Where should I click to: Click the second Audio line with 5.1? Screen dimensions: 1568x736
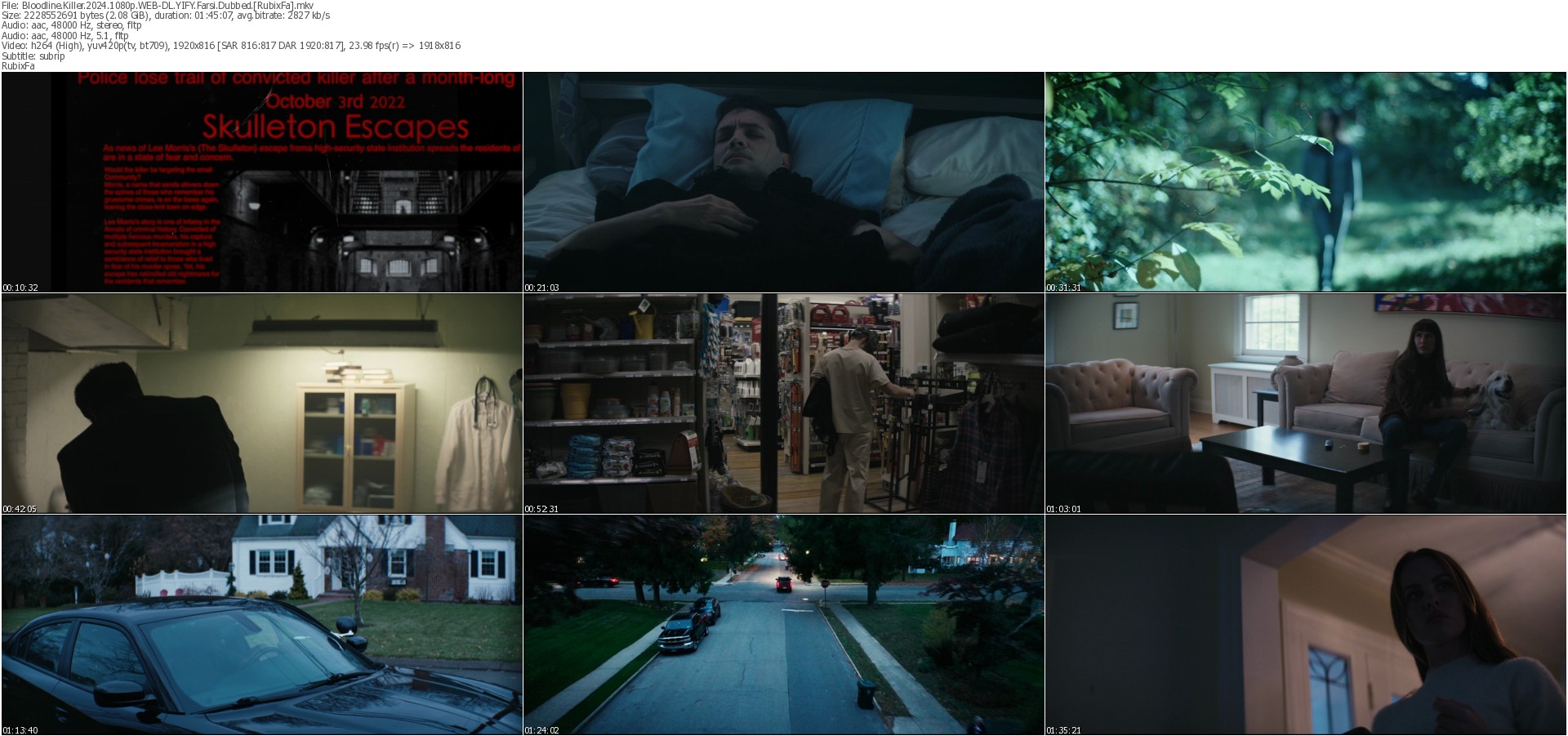65,35
